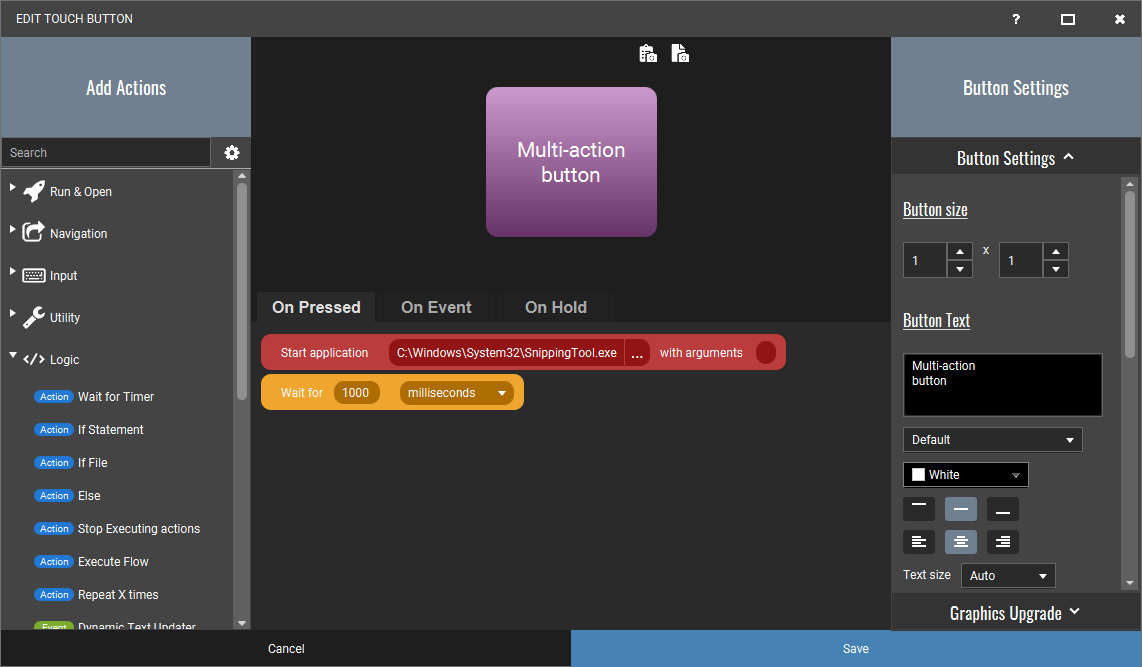The height and width of the screenshot is (667, 1142).
Task: Toggle the 'with arguments' switch
Action: [x=765, y=352]
